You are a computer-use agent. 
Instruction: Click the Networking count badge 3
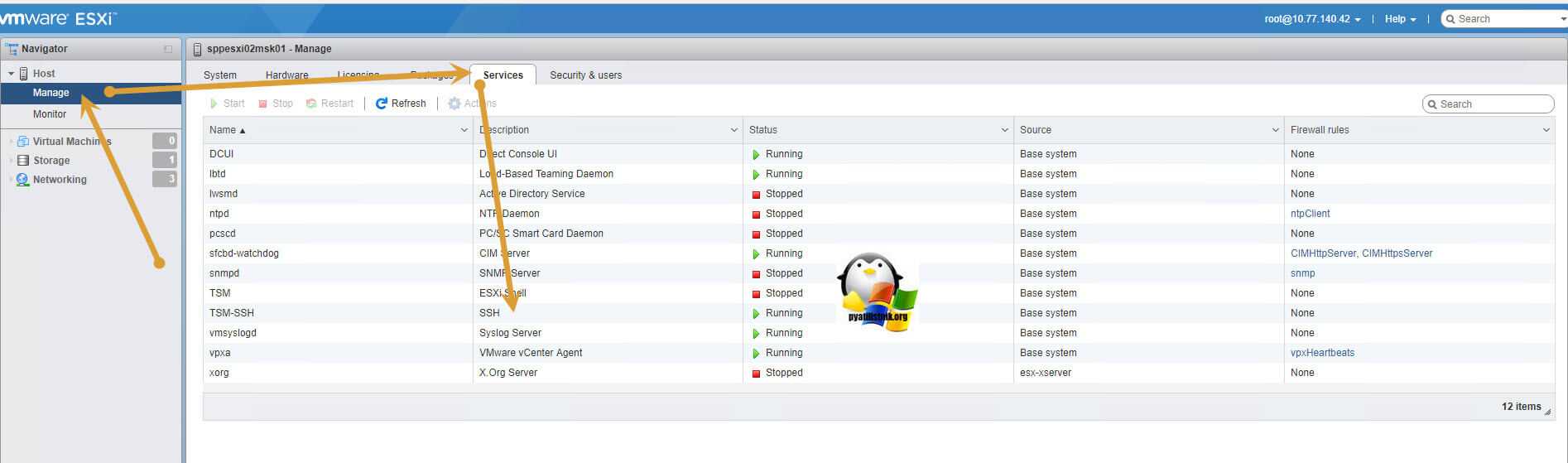165,180
